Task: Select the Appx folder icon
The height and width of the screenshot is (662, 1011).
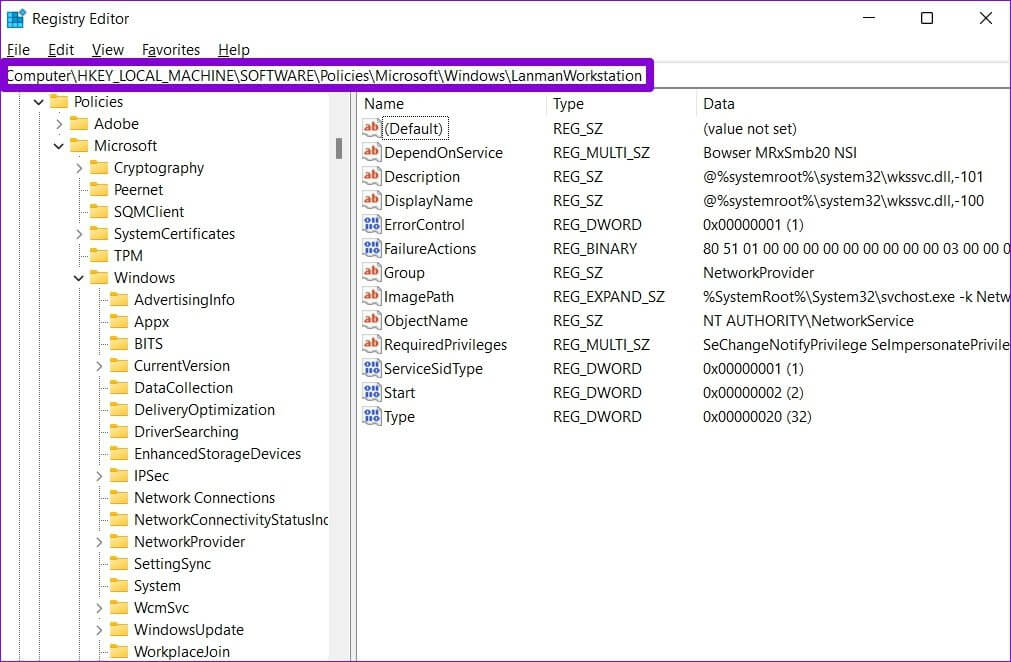Action: click(x=119, y=321)
